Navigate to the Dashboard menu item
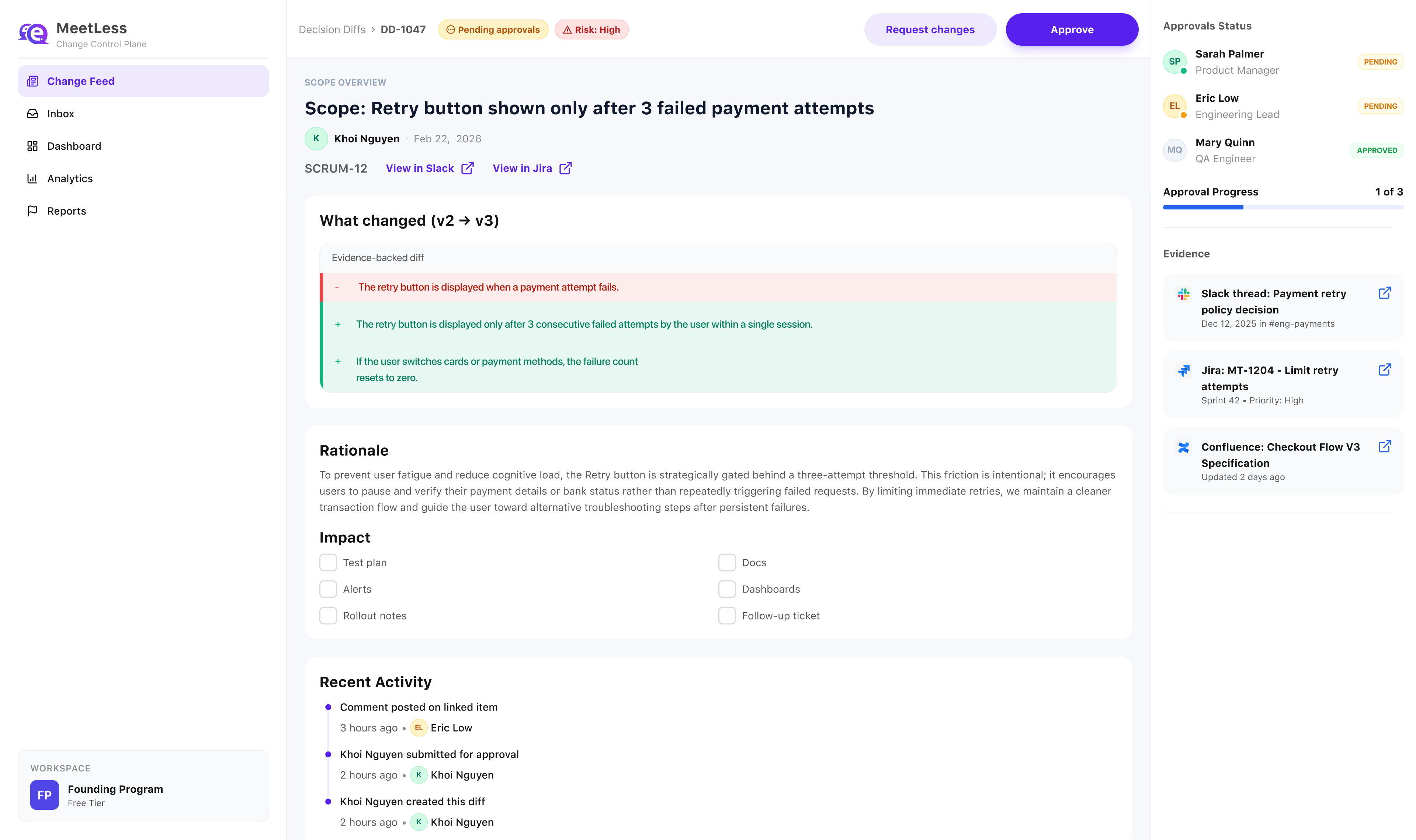1416x840 pixels. pyautogui.click(x=74, y=147)
